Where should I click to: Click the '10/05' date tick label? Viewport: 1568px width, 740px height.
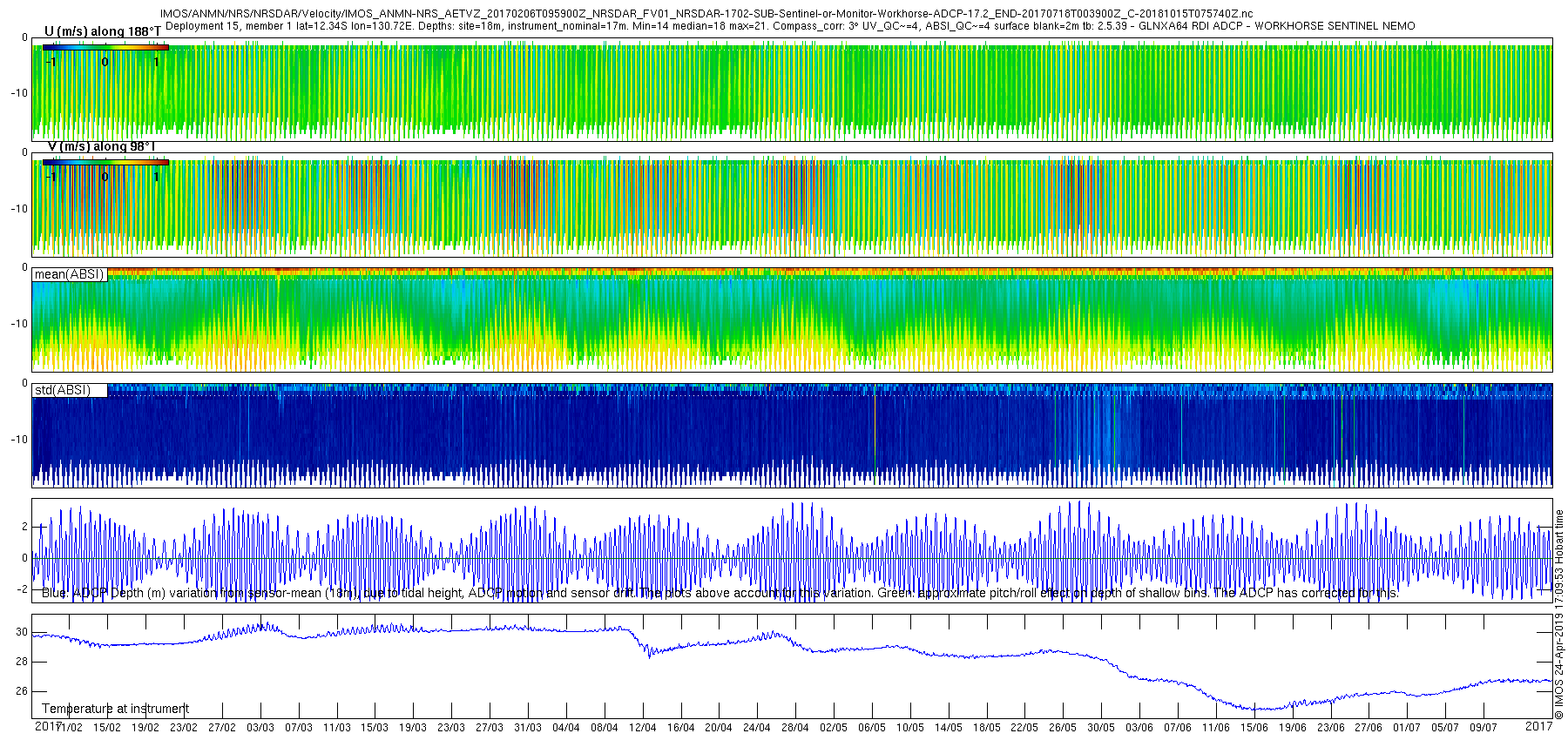point(910,728)
